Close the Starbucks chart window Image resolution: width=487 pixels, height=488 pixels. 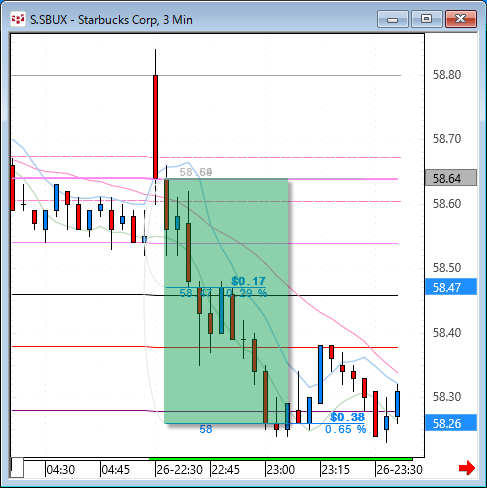coord(461,19)
